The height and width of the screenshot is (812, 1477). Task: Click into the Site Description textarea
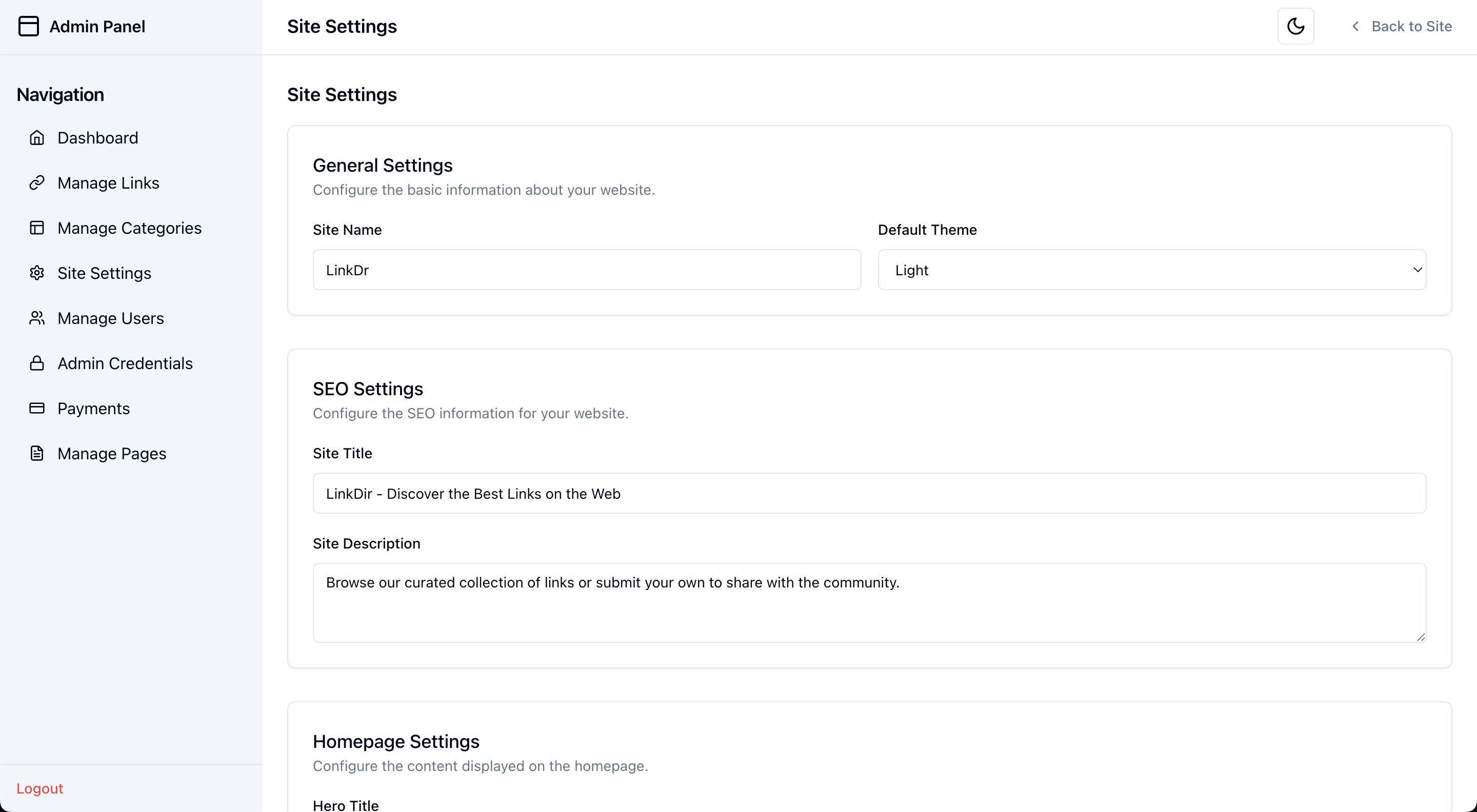point(869,603)
